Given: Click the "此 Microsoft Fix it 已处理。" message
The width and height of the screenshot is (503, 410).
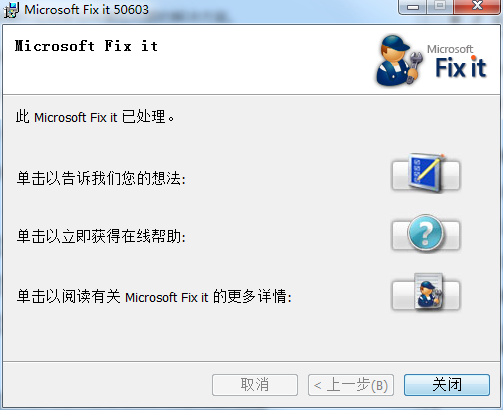Looking at the screenshot, I should 95,117.
